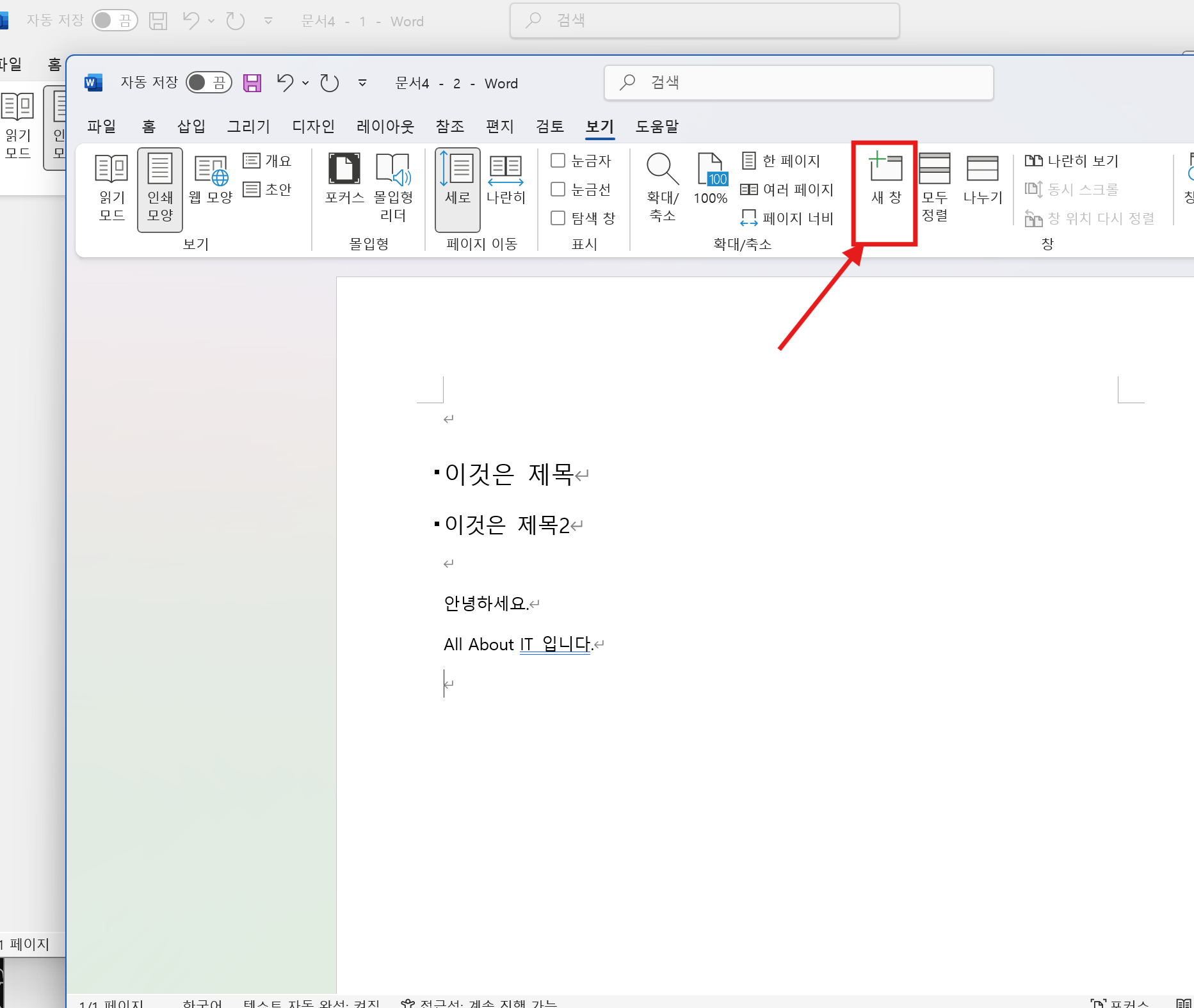Image resolution: width=1194 pixels, height=1008 pixels.
Task: Open the Help tab (도움말)
Action: click(x=657, y=127)
